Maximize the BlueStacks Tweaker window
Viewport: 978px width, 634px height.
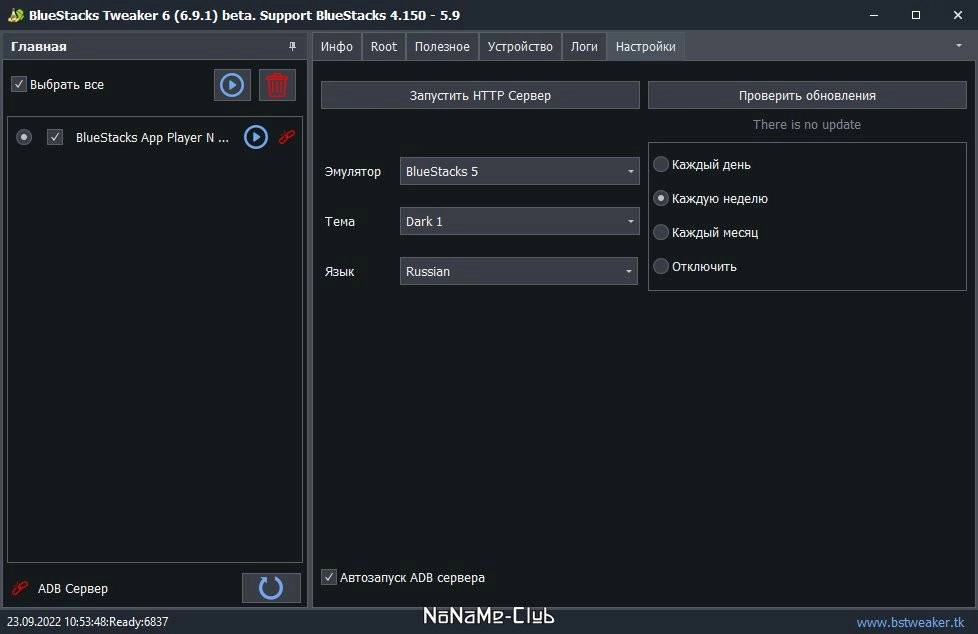point(916,15)
